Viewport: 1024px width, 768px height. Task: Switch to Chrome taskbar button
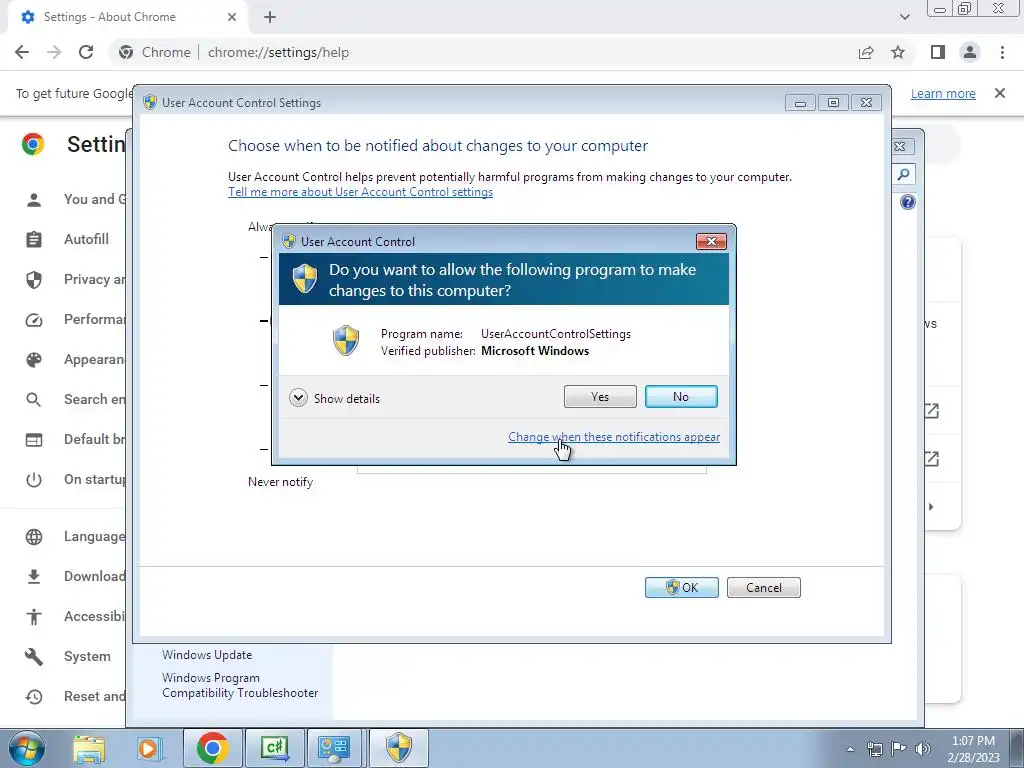[x=212, y=748]
